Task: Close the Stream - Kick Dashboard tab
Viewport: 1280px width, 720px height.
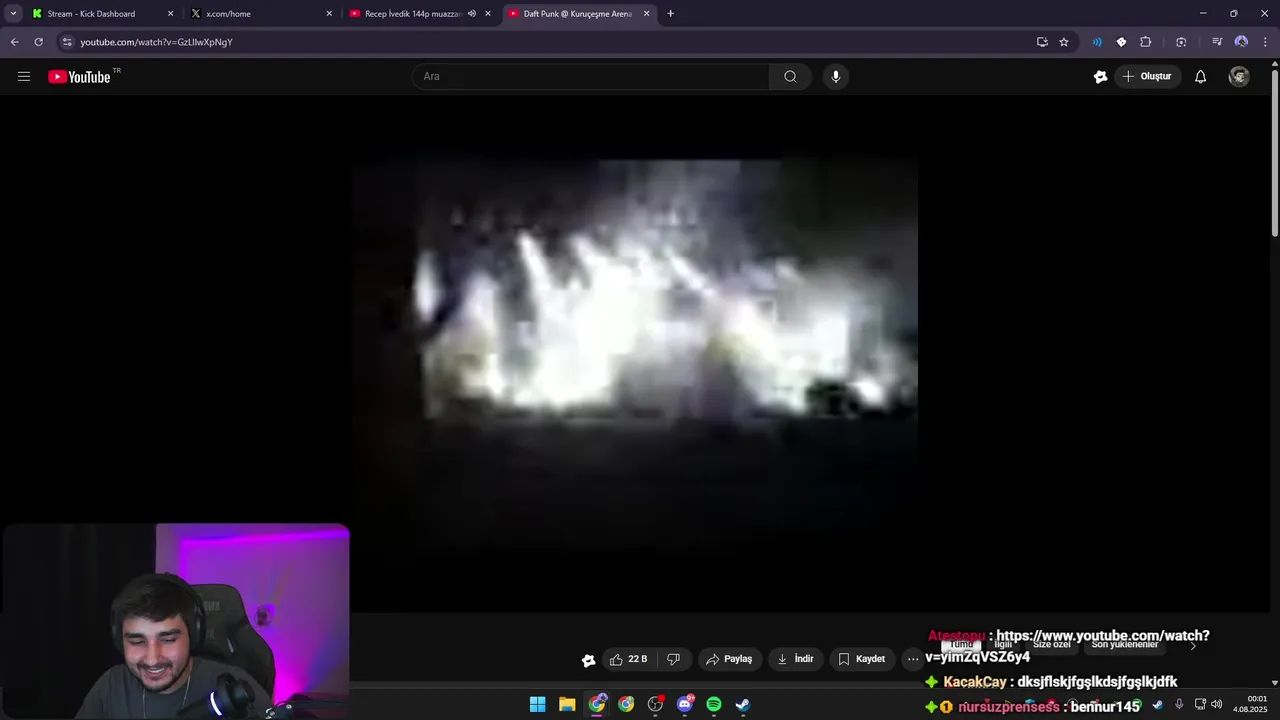Action: click(x=170, y=14)
